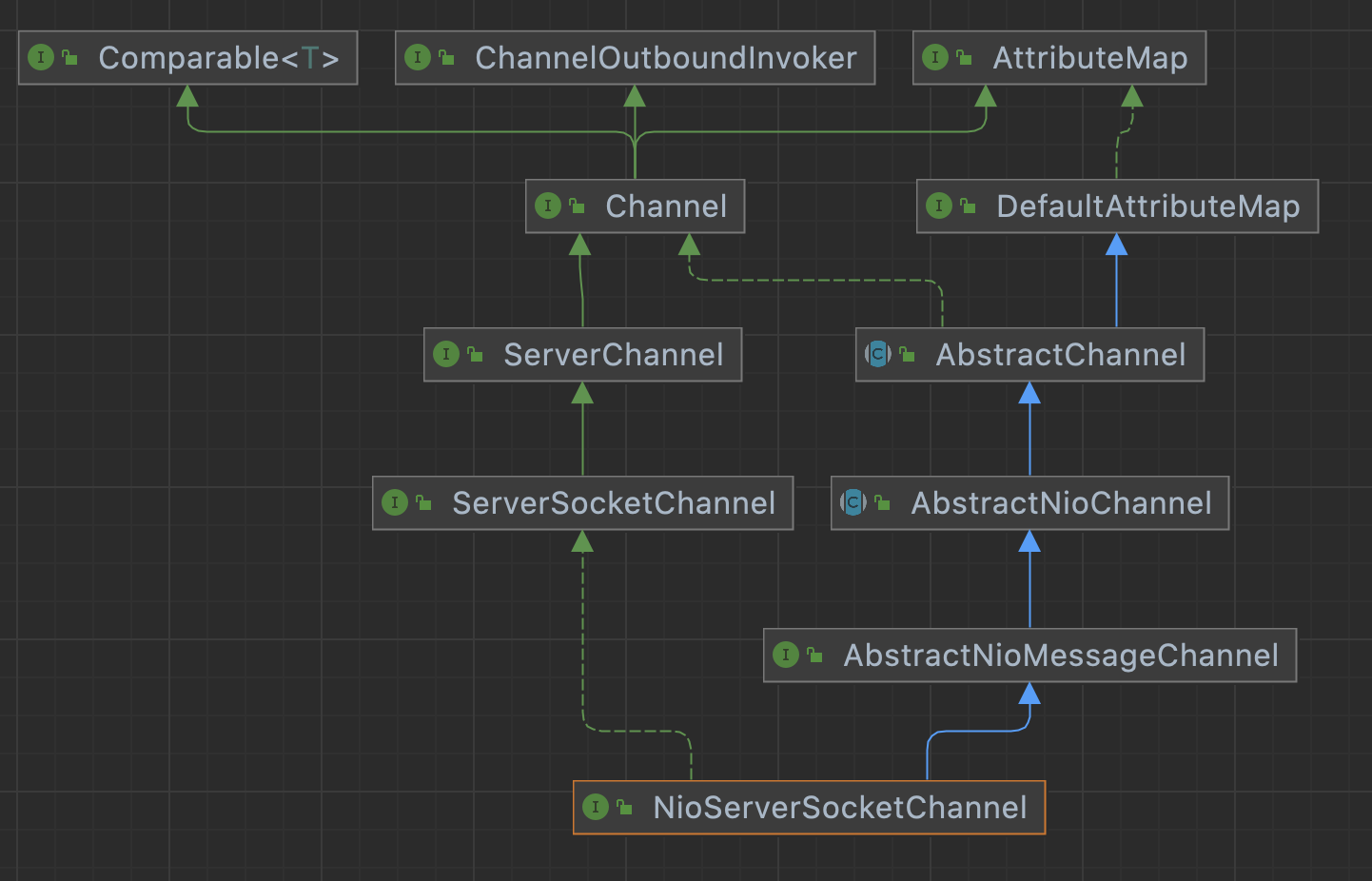Click the AbstractNioMessageChannel name text
The image size is (1372, 881).
(x=1061, y=656)
